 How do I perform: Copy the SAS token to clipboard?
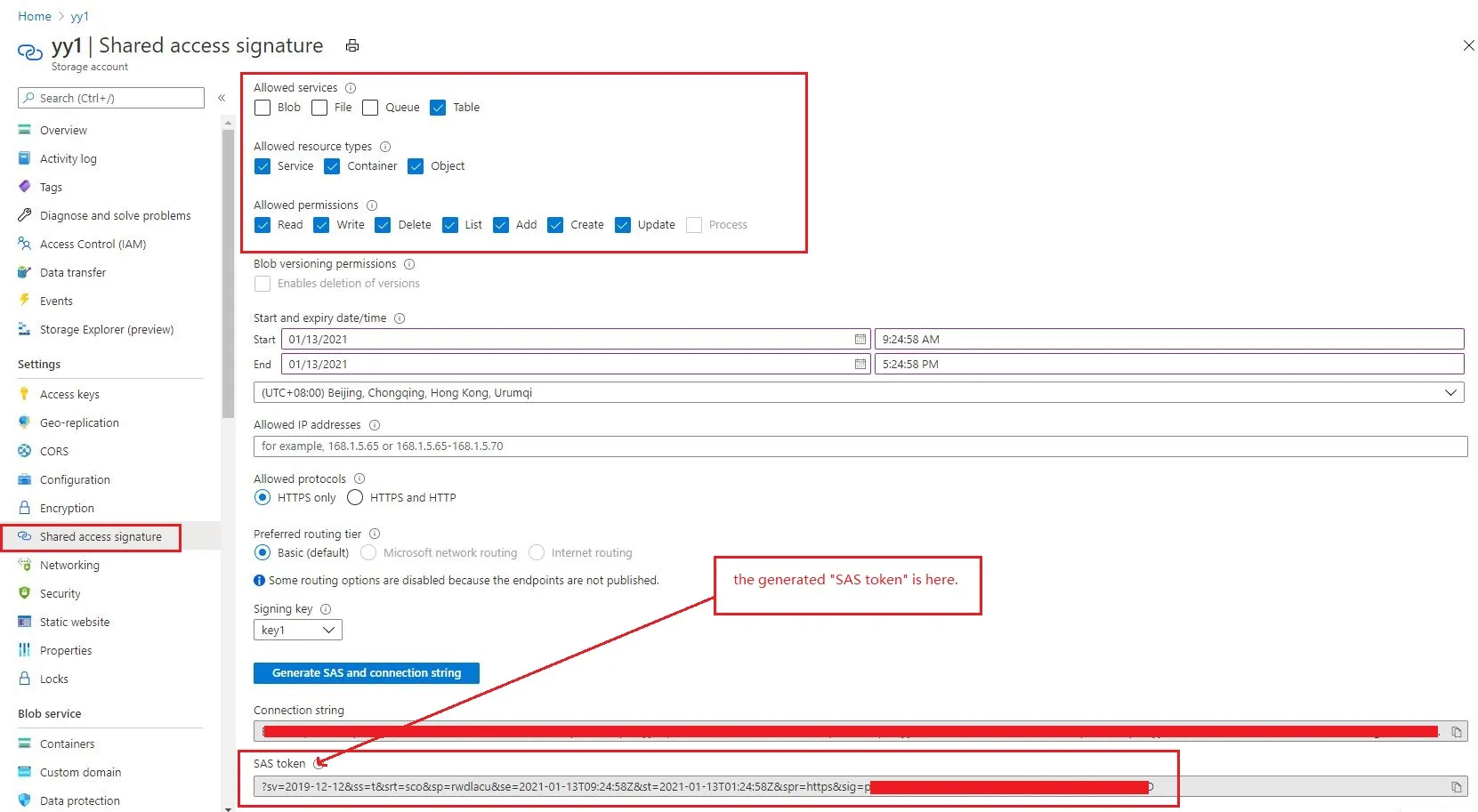coord(1457,787)
